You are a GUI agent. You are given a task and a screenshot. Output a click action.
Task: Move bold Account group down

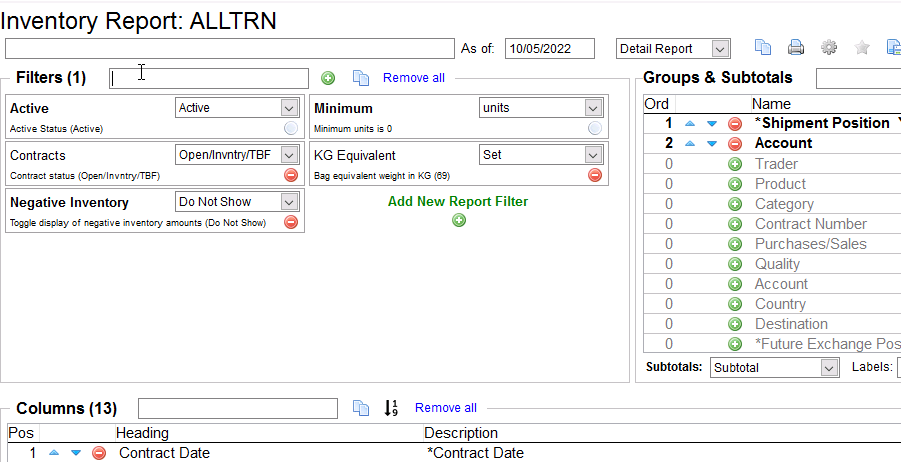point(712,144)
